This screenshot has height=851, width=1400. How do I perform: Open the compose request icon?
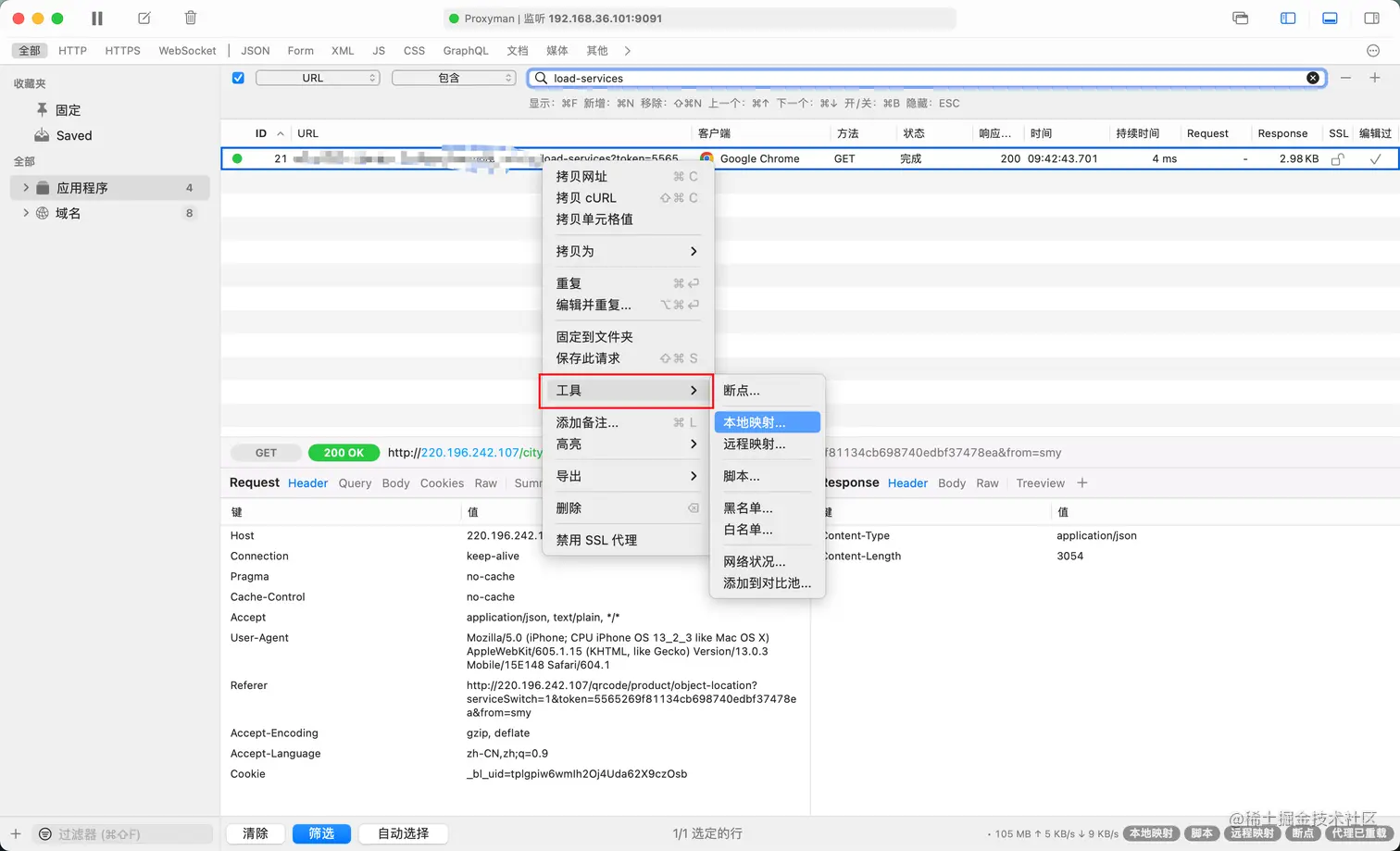(144, 18)
